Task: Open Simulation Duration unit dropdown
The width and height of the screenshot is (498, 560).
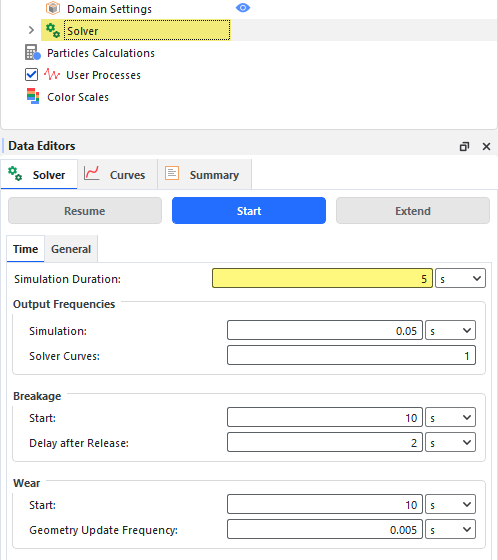Action: click(x=460, y=278)
